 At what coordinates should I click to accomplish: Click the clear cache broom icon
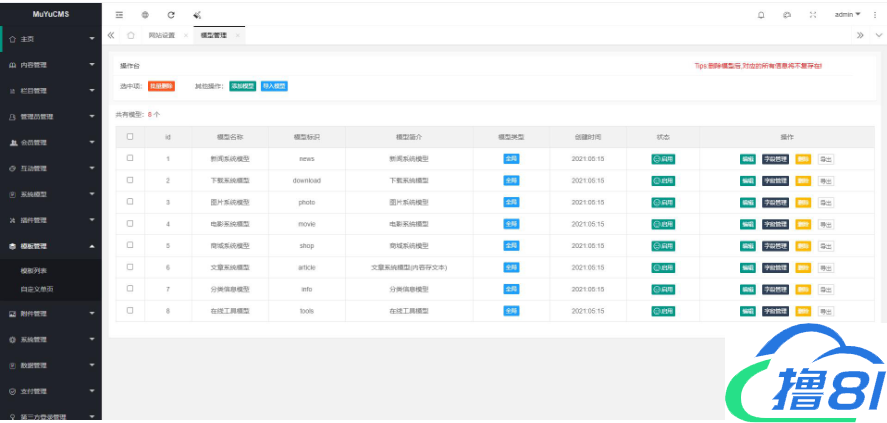pos(197,15)
